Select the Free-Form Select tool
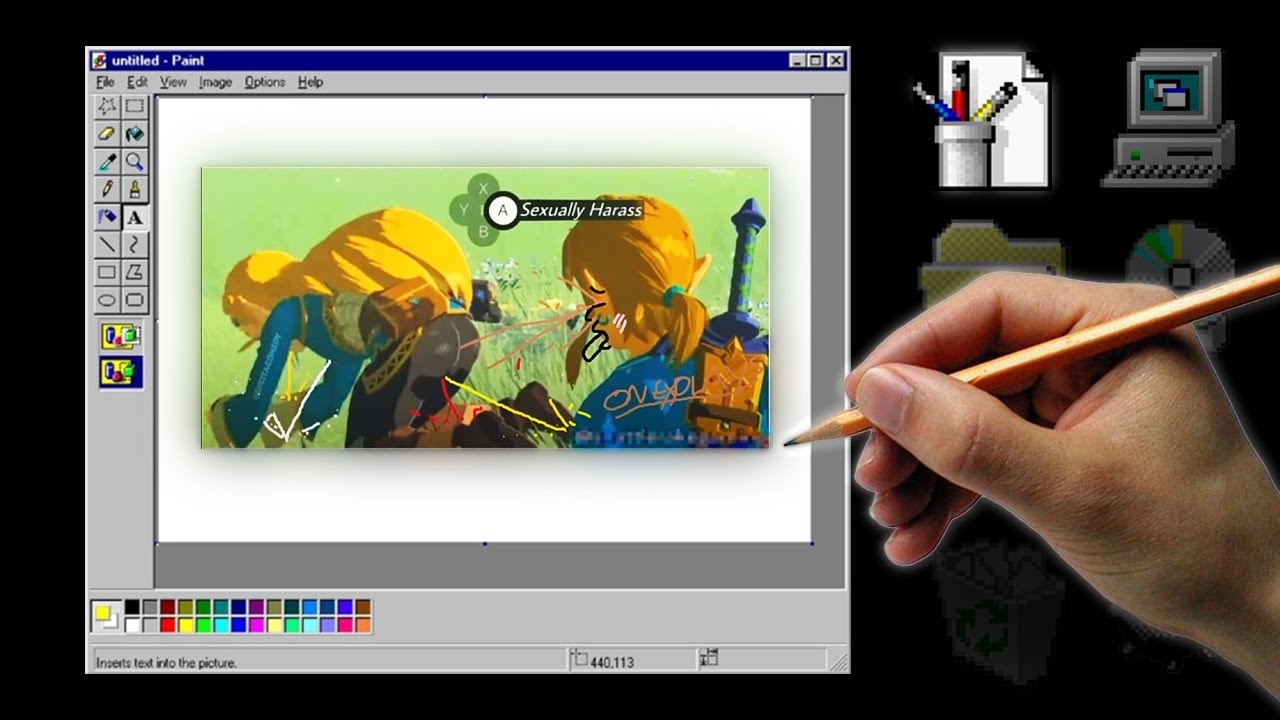 click(107, 106)
